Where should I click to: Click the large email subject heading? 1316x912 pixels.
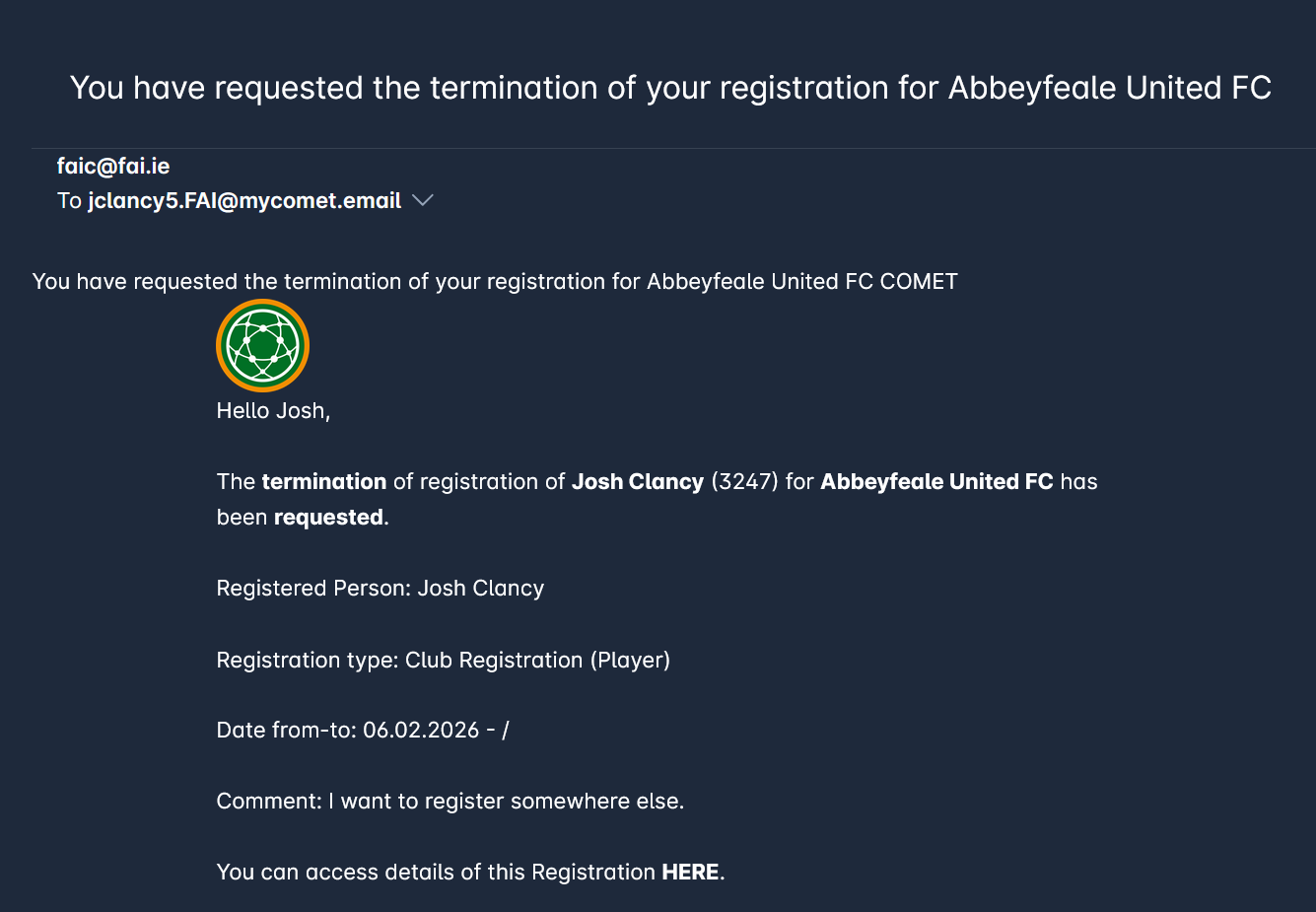click(x=670, y=88)
